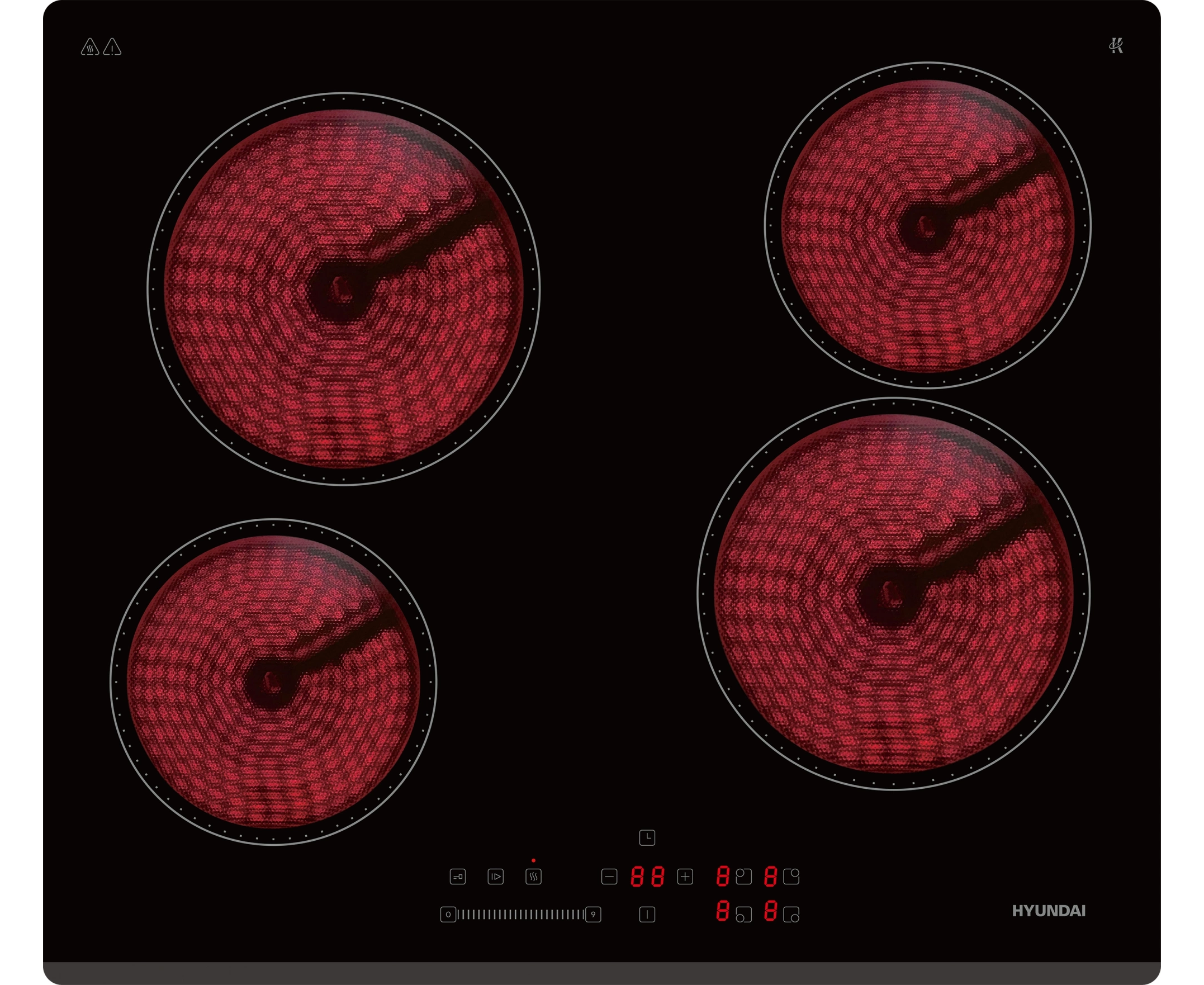This screenshot has width=1204, height=985.
Task: Increase timer with the plus button
Action: (685, 877)
